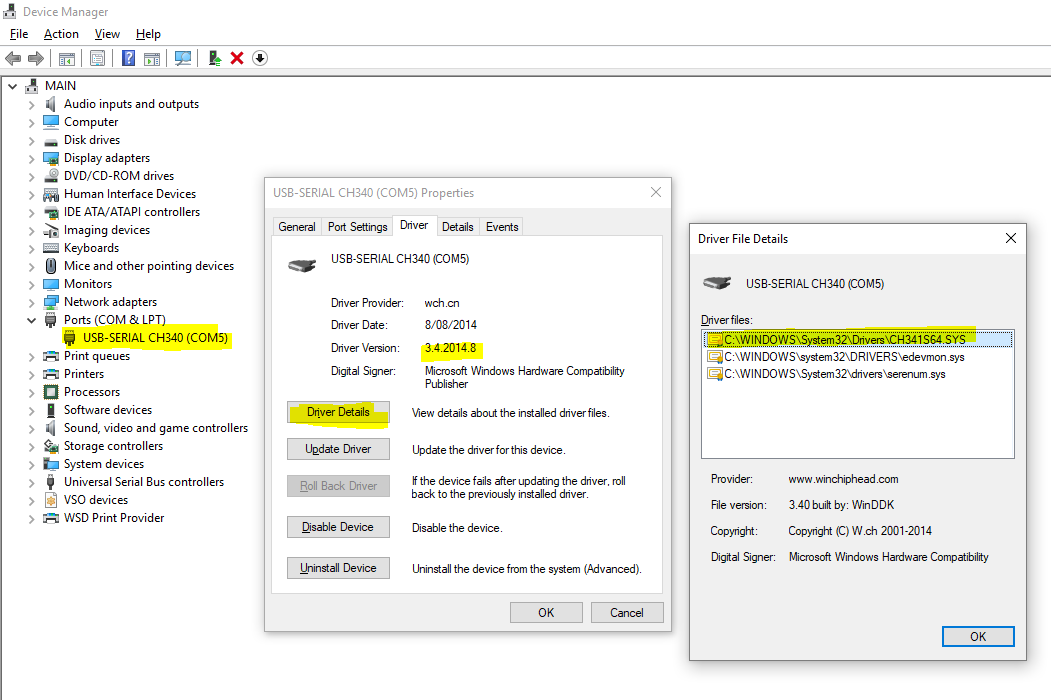Collapse the Ports (COM & LPT) node
Viewport: 1051px width, 700px height.
point(31,320)
